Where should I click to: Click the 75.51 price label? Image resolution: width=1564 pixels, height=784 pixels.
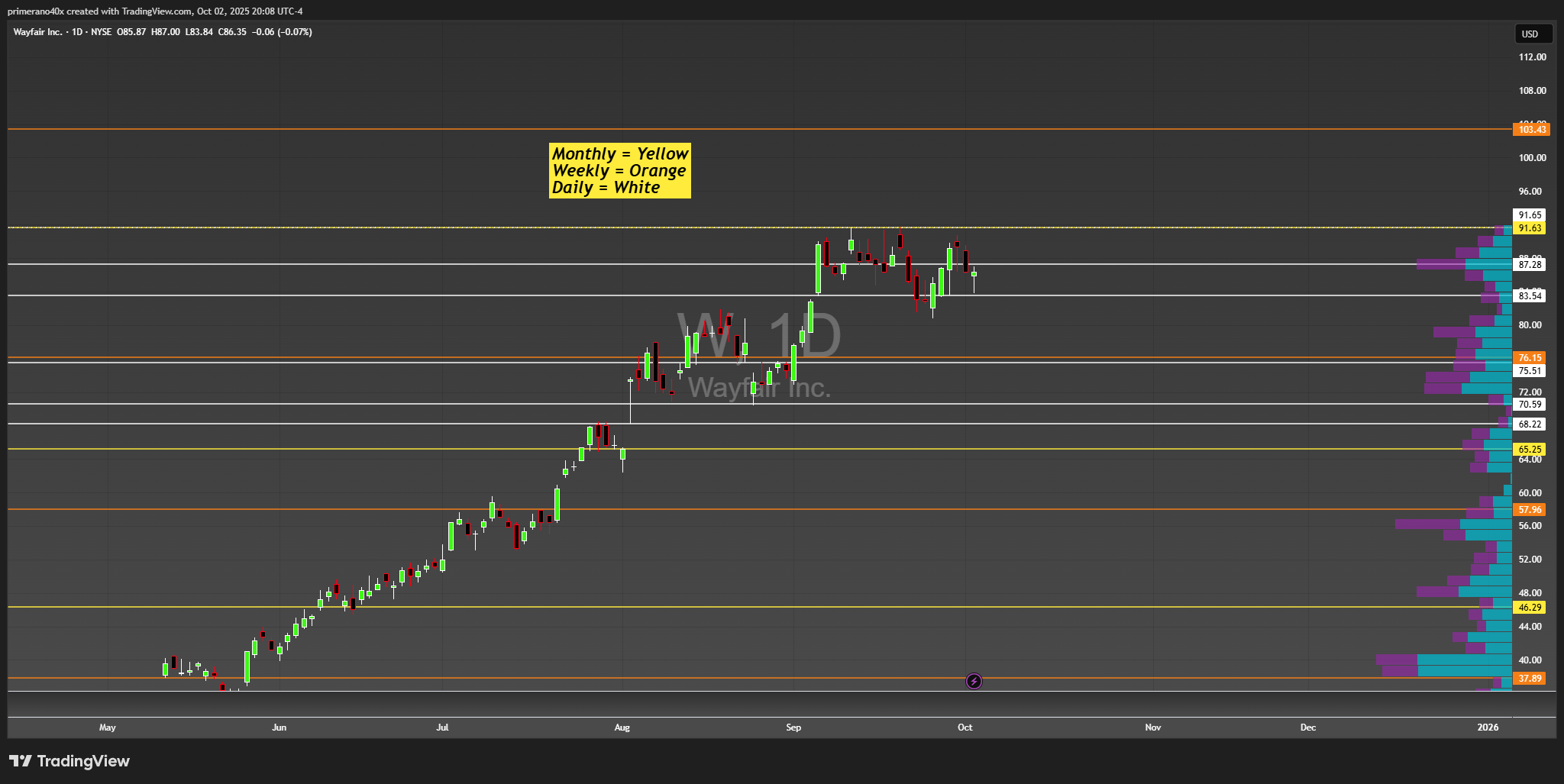(x=1530, y=371)
